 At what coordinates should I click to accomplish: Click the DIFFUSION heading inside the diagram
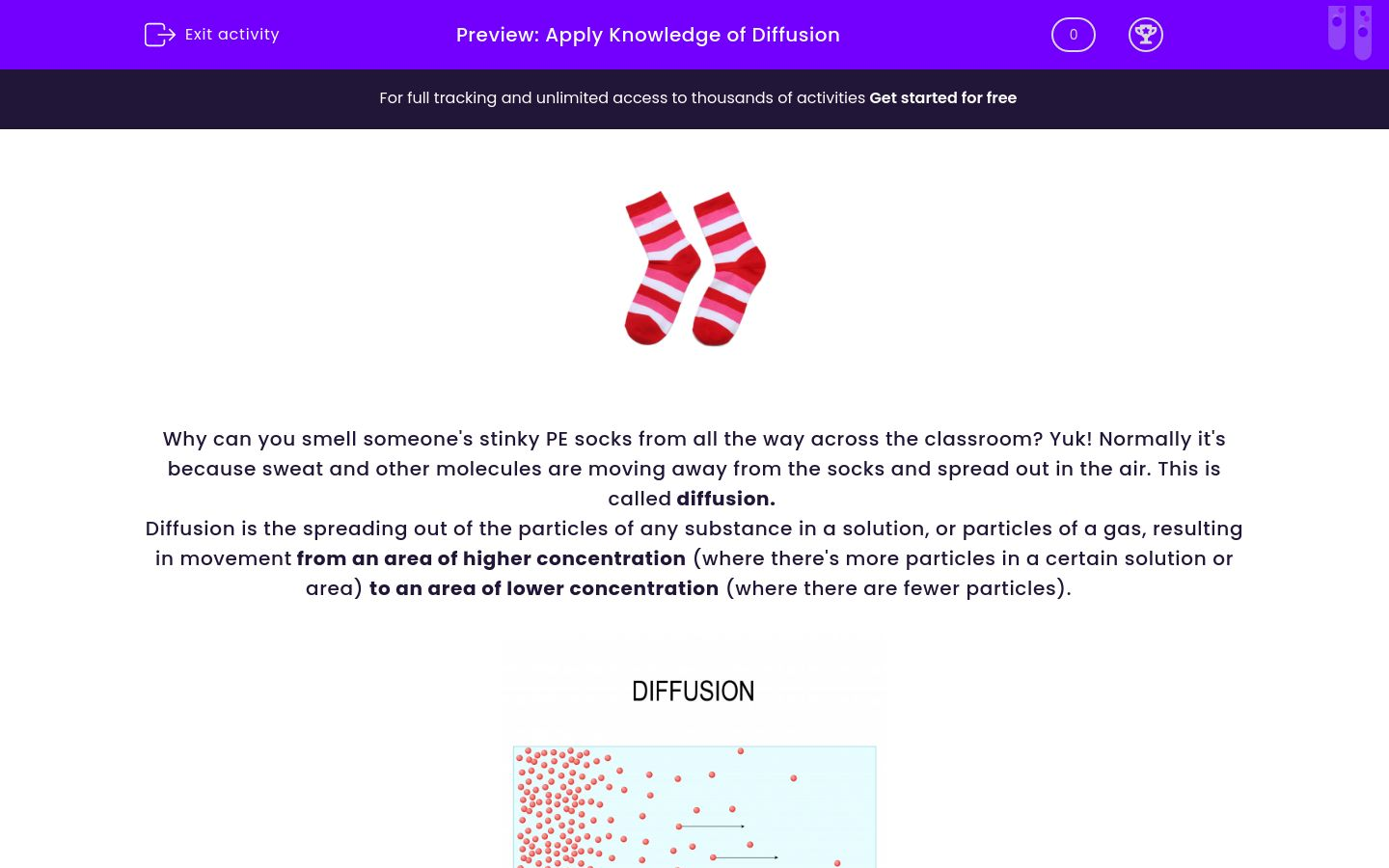point(693,691)
